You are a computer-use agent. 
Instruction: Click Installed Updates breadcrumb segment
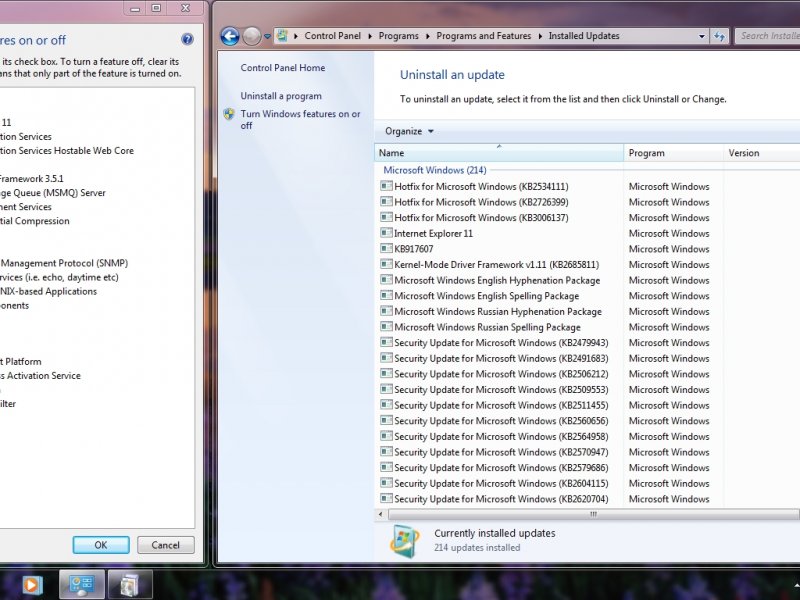point(584,36)
